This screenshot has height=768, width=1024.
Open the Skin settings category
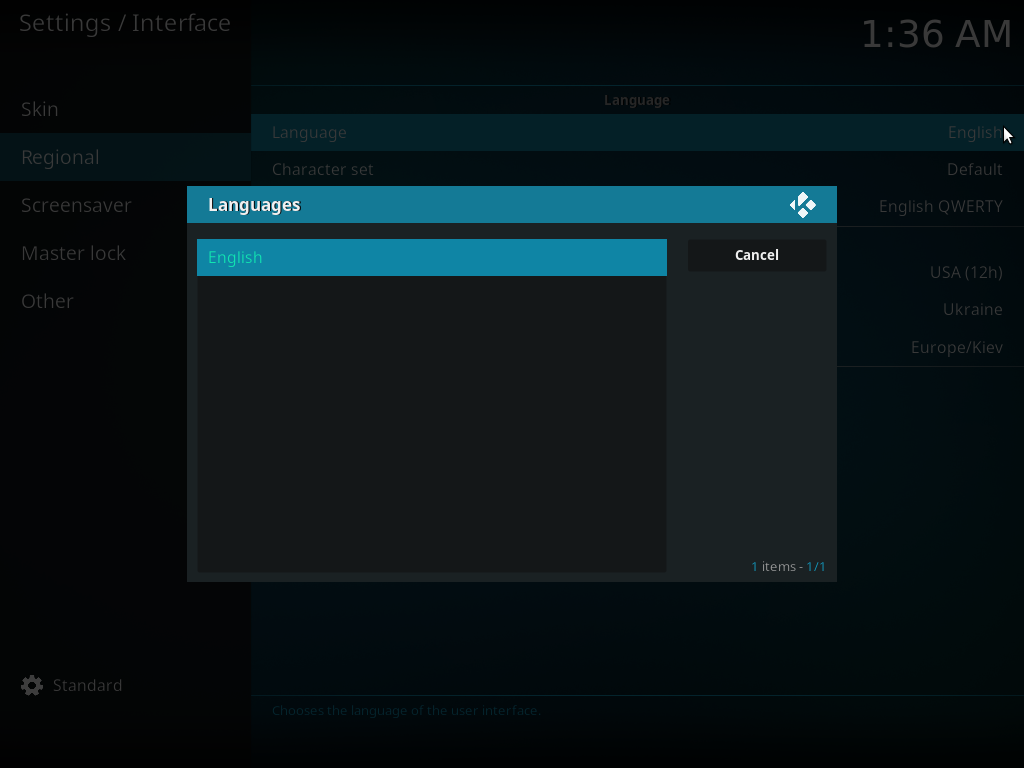tap(40, 109)
